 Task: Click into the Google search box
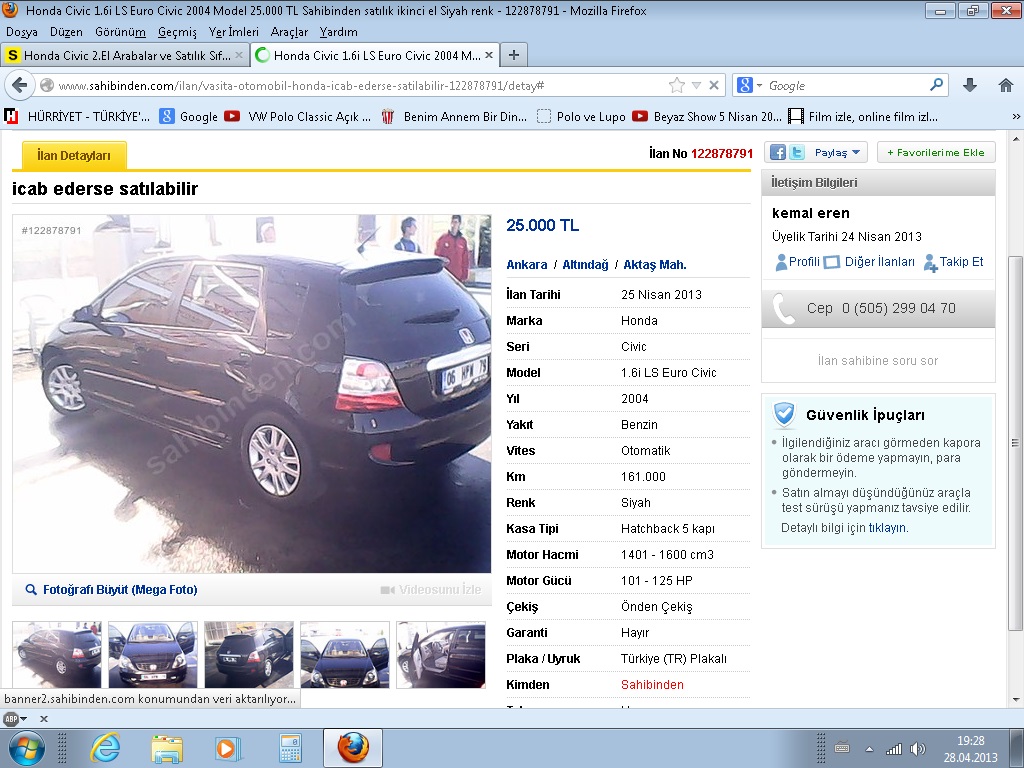[846, 86]
